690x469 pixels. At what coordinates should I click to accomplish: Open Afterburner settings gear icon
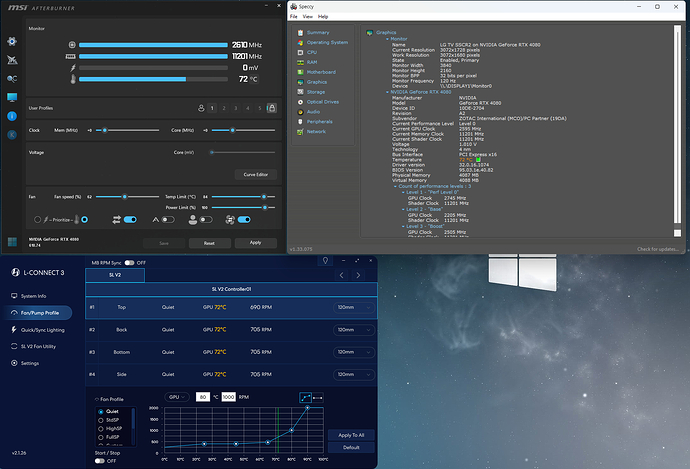click(x=12, y=41)
